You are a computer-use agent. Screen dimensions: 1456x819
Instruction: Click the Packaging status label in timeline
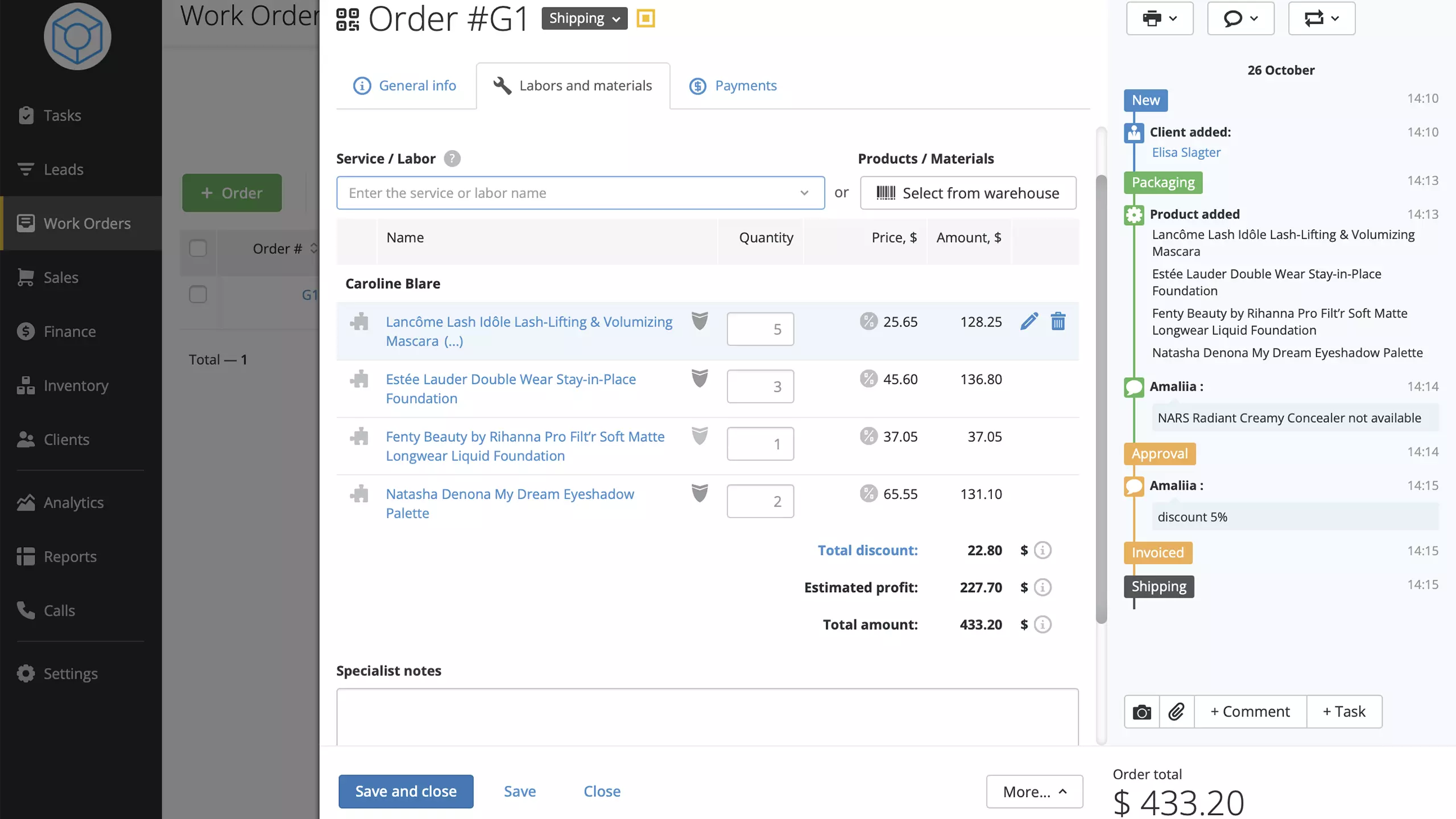point(1163,183)
